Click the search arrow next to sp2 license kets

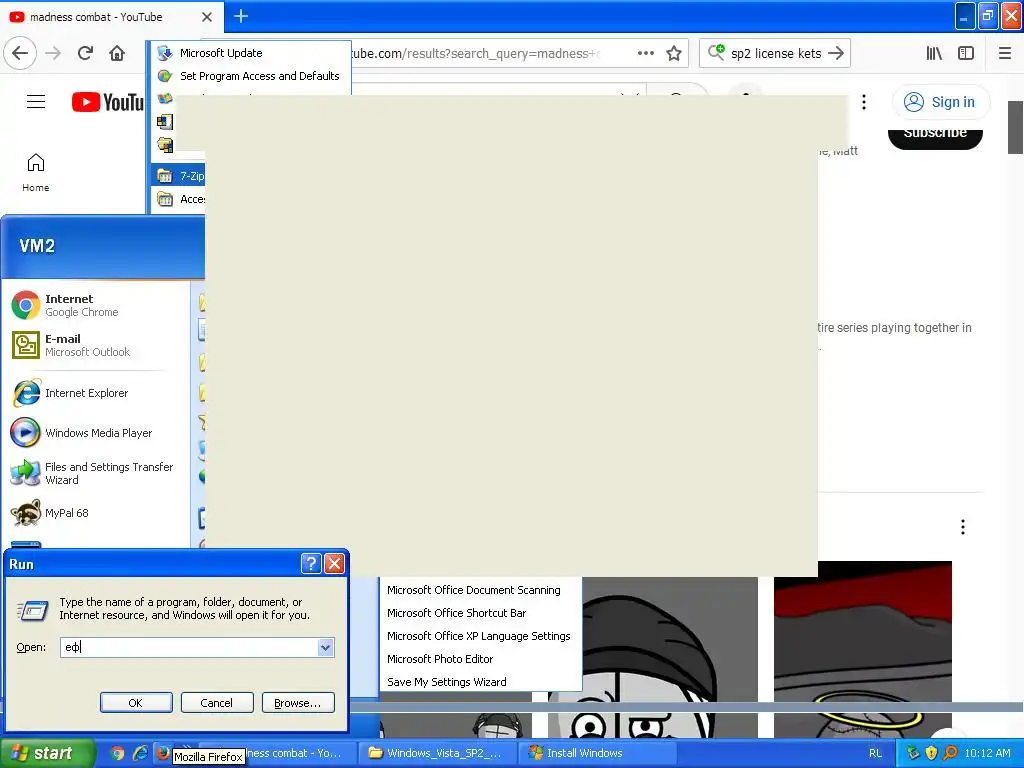[836, 53]
